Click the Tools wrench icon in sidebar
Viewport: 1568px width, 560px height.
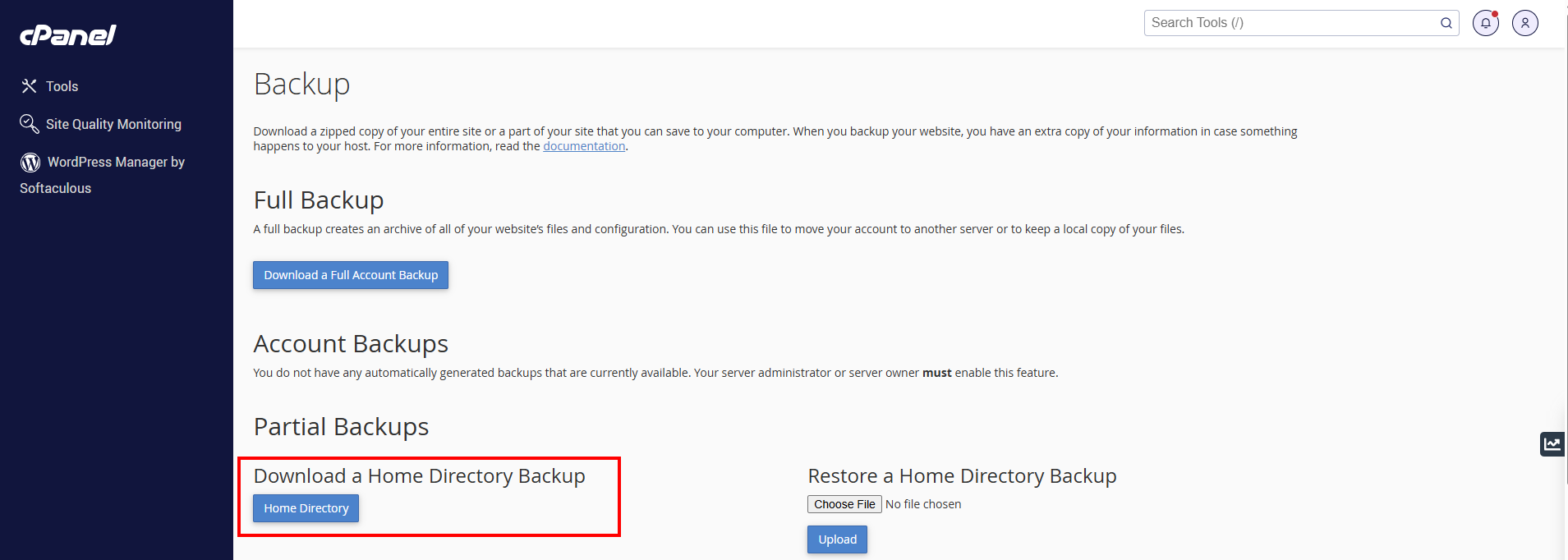[x=30, y=86]
